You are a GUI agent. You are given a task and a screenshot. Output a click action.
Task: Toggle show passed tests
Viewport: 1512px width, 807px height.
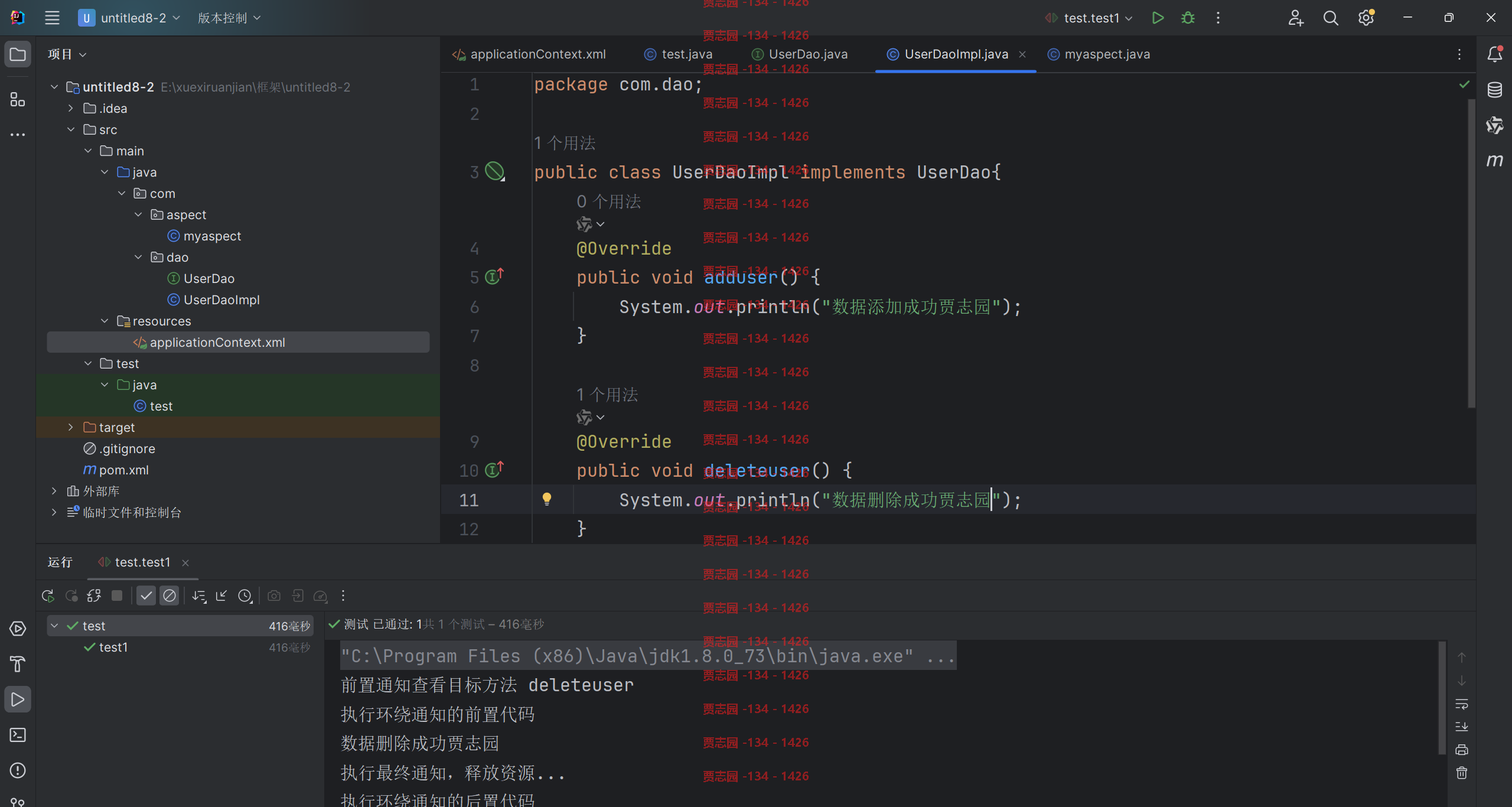coord(146,596)
